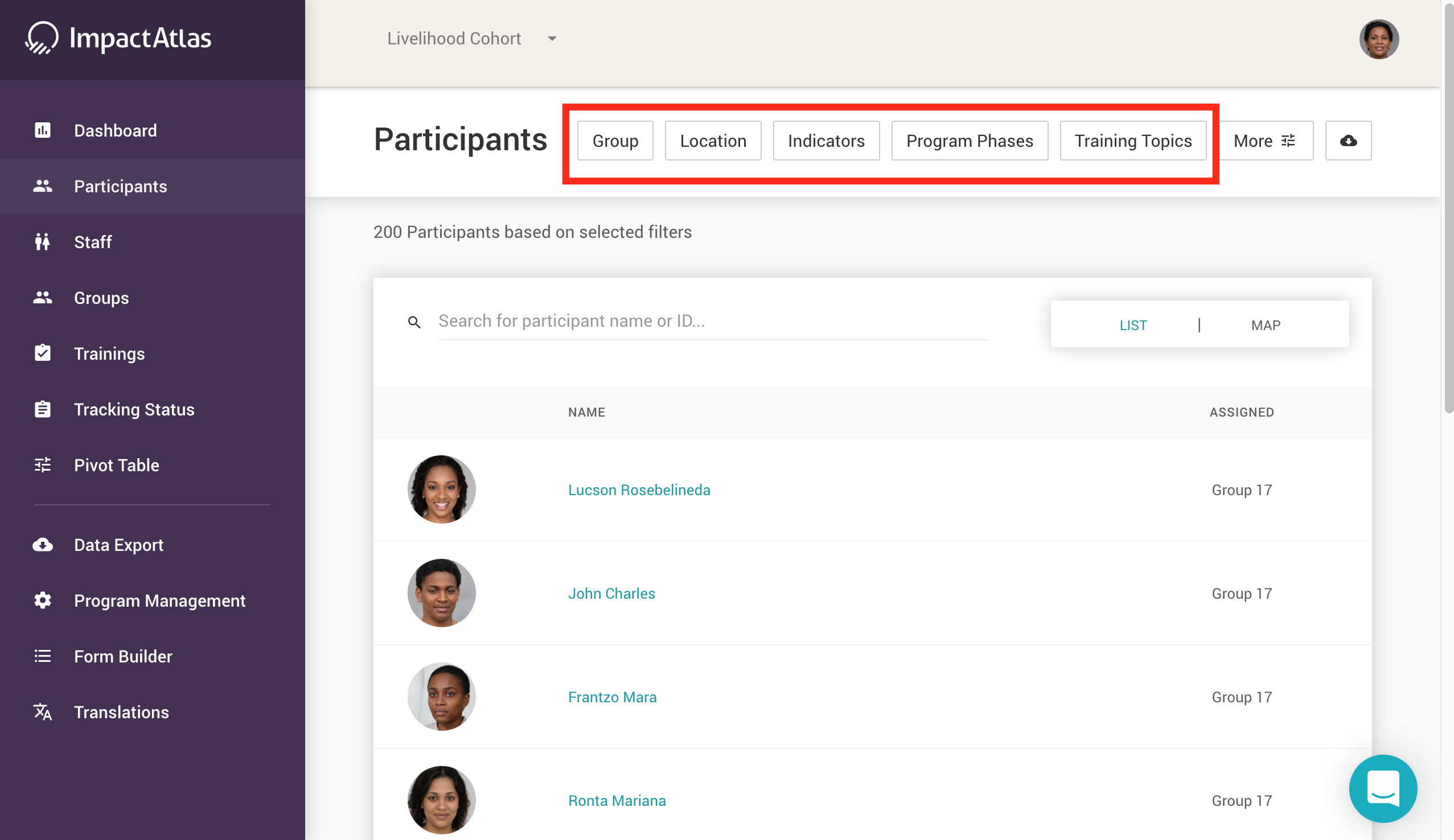Click the Staff icon in sidebar
Viewport: 1454px width, 840px height.
pyautogui.click(x=43, y=242)
